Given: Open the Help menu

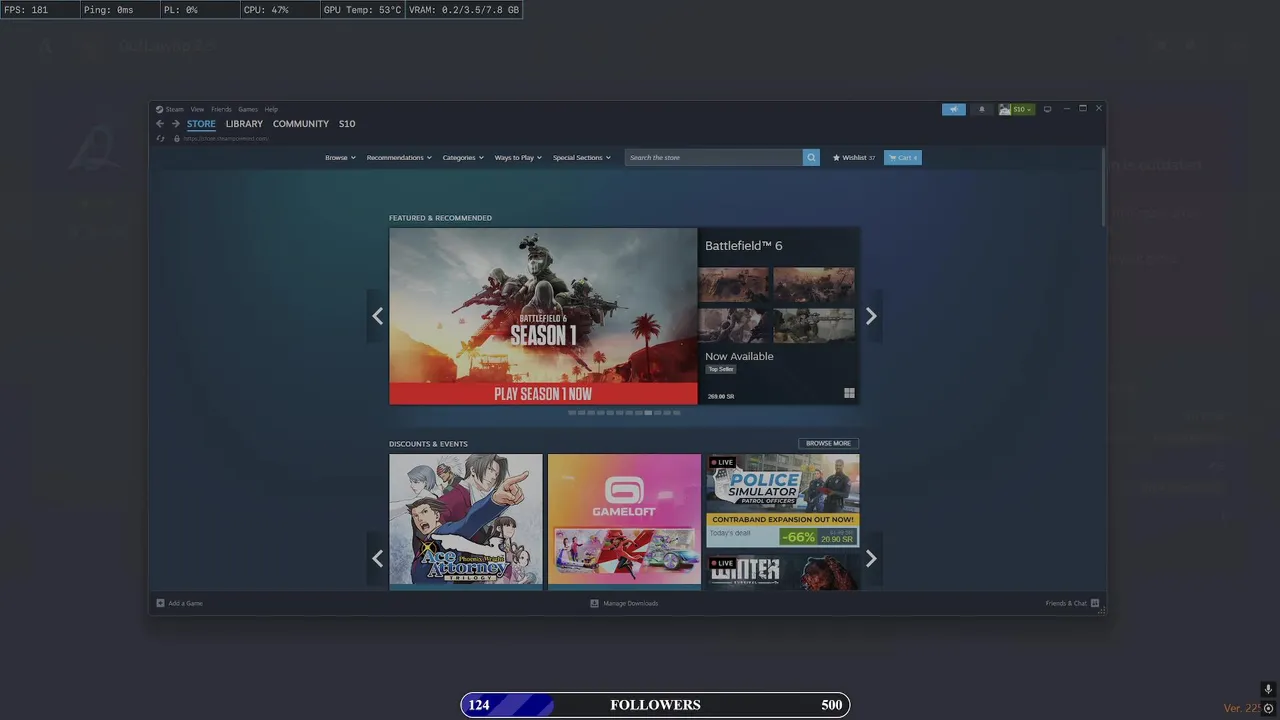Looking at the screenshot, I should 271,109.
